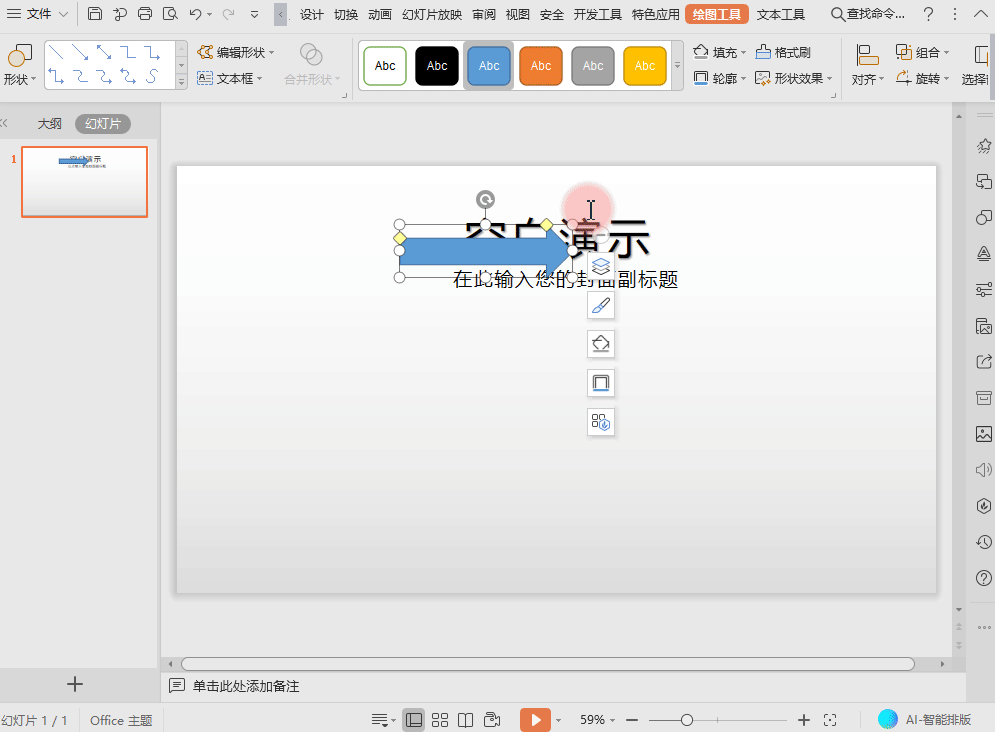Click the brush style icon in the floating toolbar

click(601, 305)
